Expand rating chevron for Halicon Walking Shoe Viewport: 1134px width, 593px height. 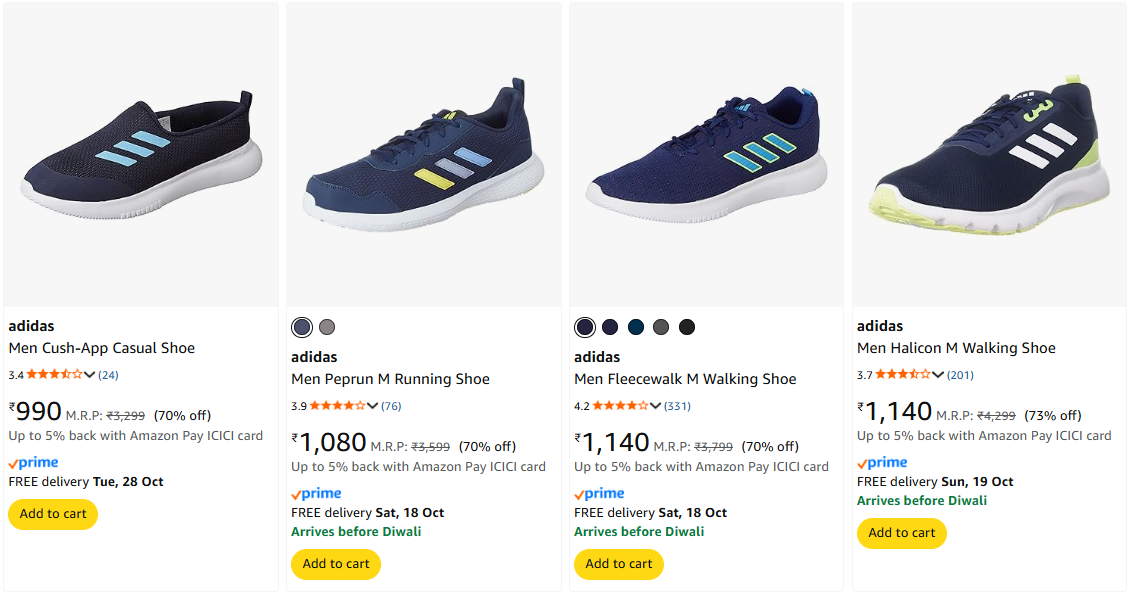pyautogui.click(x=939, y=375)
